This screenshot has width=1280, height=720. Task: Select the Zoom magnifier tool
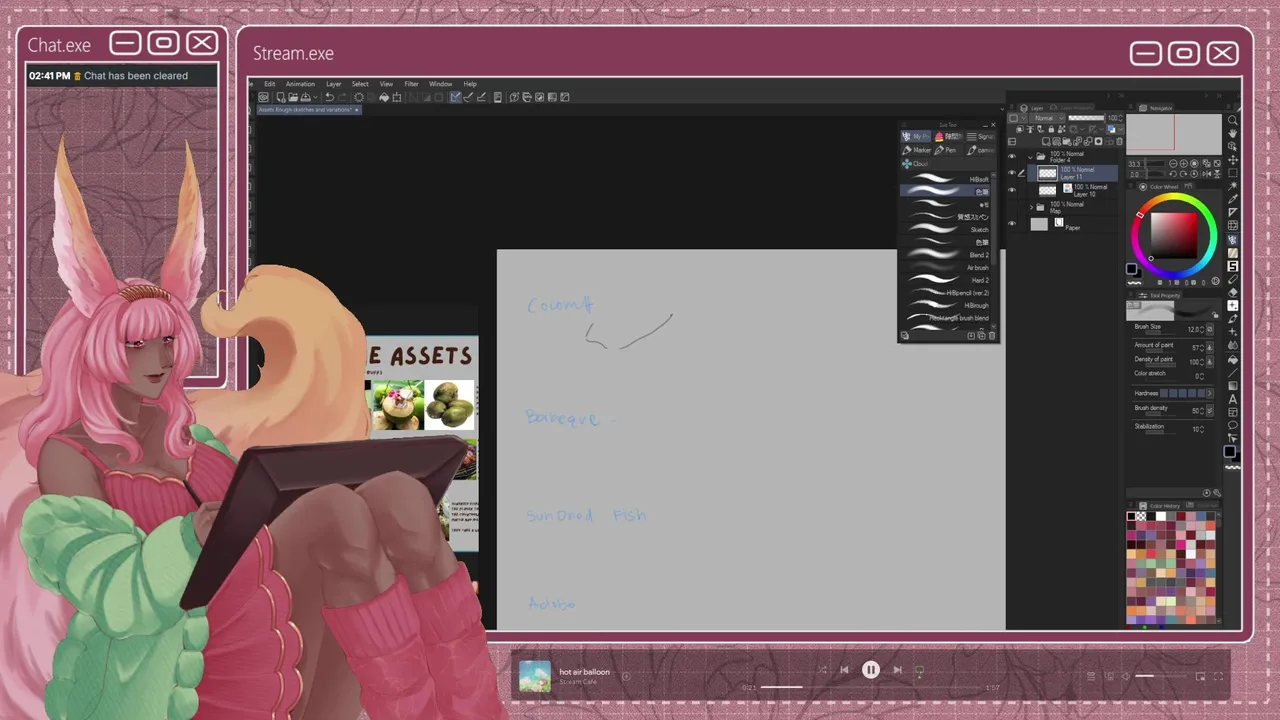(x=1232, y=120)
